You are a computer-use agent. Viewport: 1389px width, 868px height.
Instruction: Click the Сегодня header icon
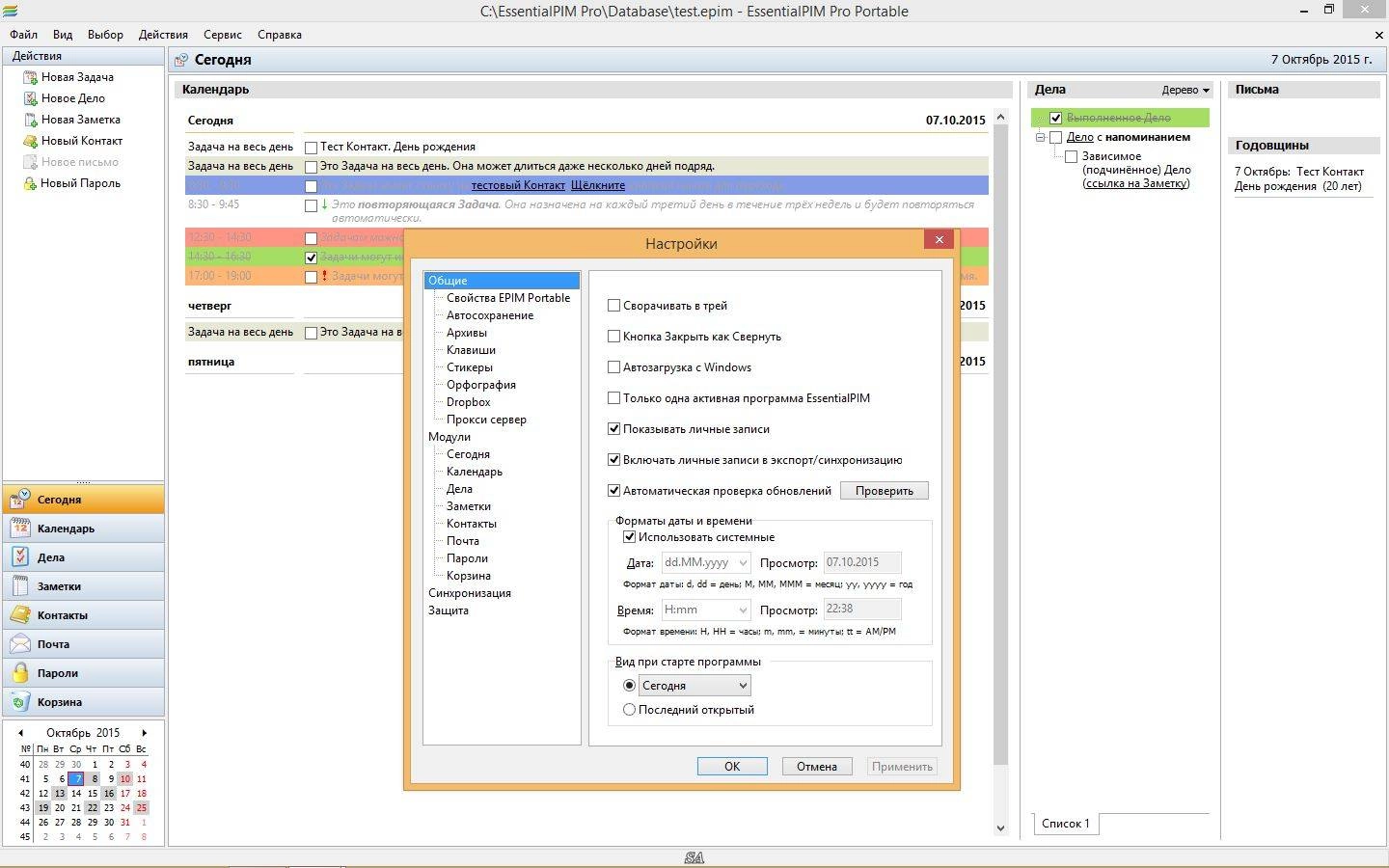point(180,60)
